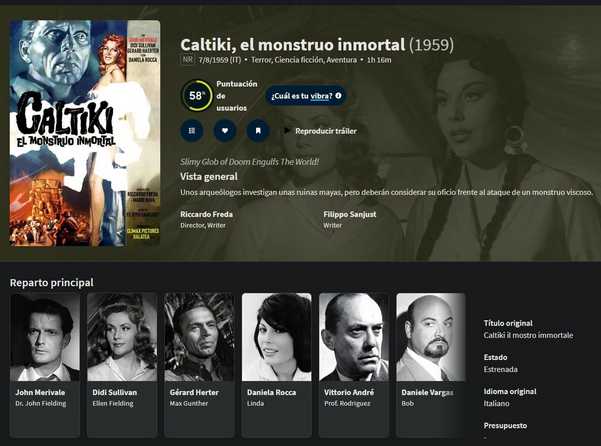This screenshot has width=601, height=446.
Task: Click the John Merivale name link
Action: [40, 392]
